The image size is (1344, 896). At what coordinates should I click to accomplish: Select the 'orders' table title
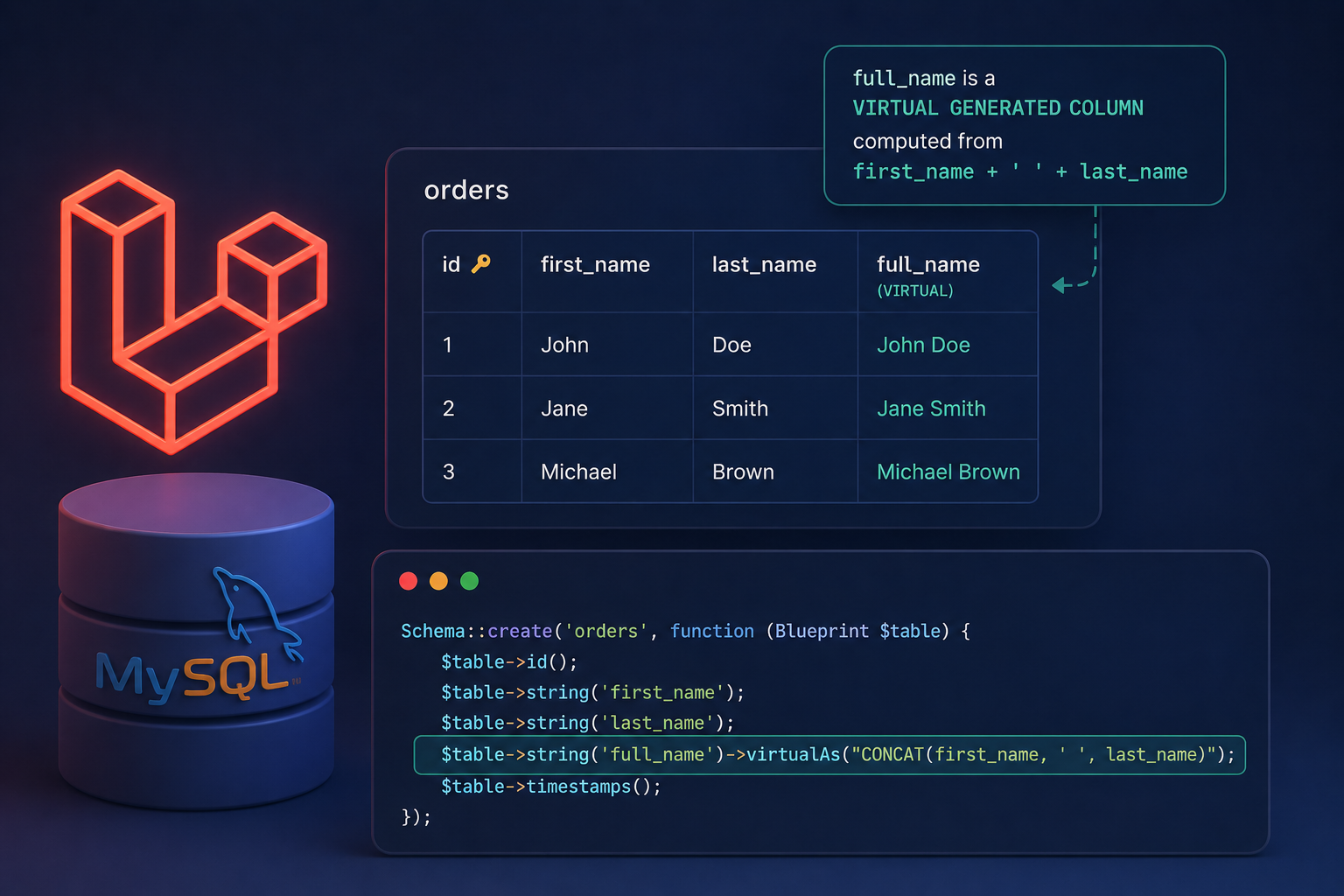[x=466, y=190]
